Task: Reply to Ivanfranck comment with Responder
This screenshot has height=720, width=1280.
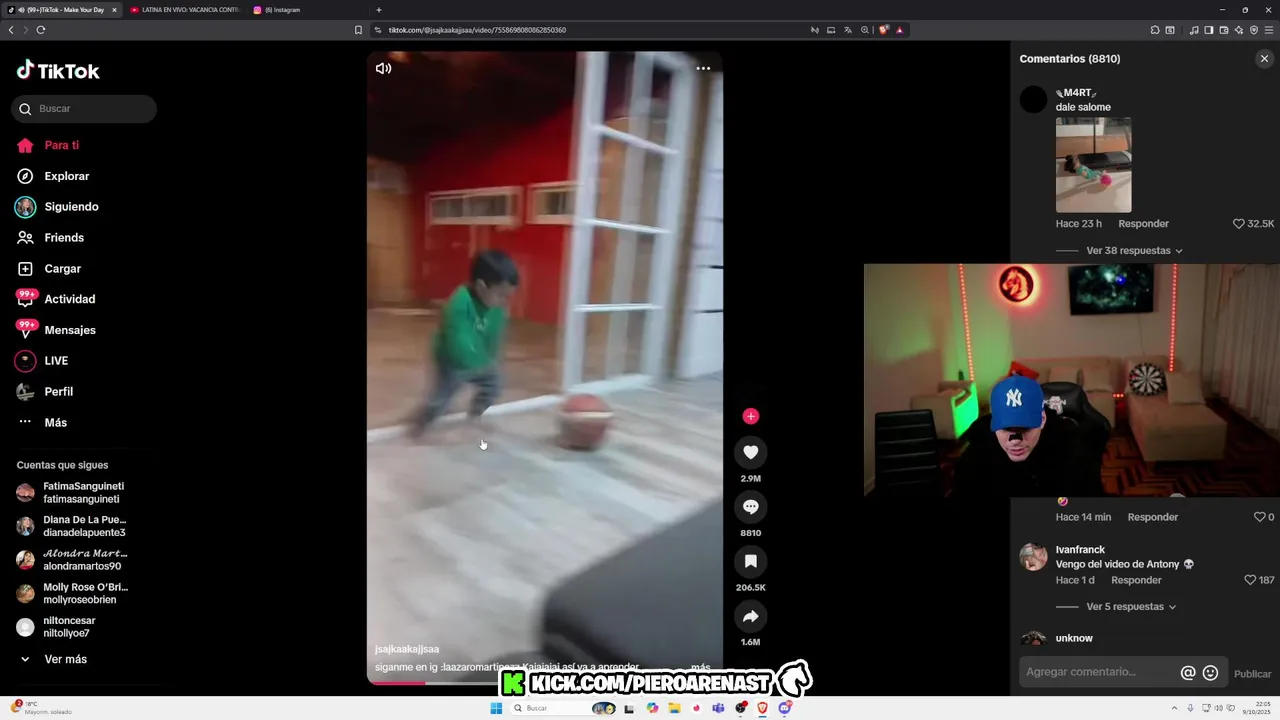Action: click(1136, 580)
